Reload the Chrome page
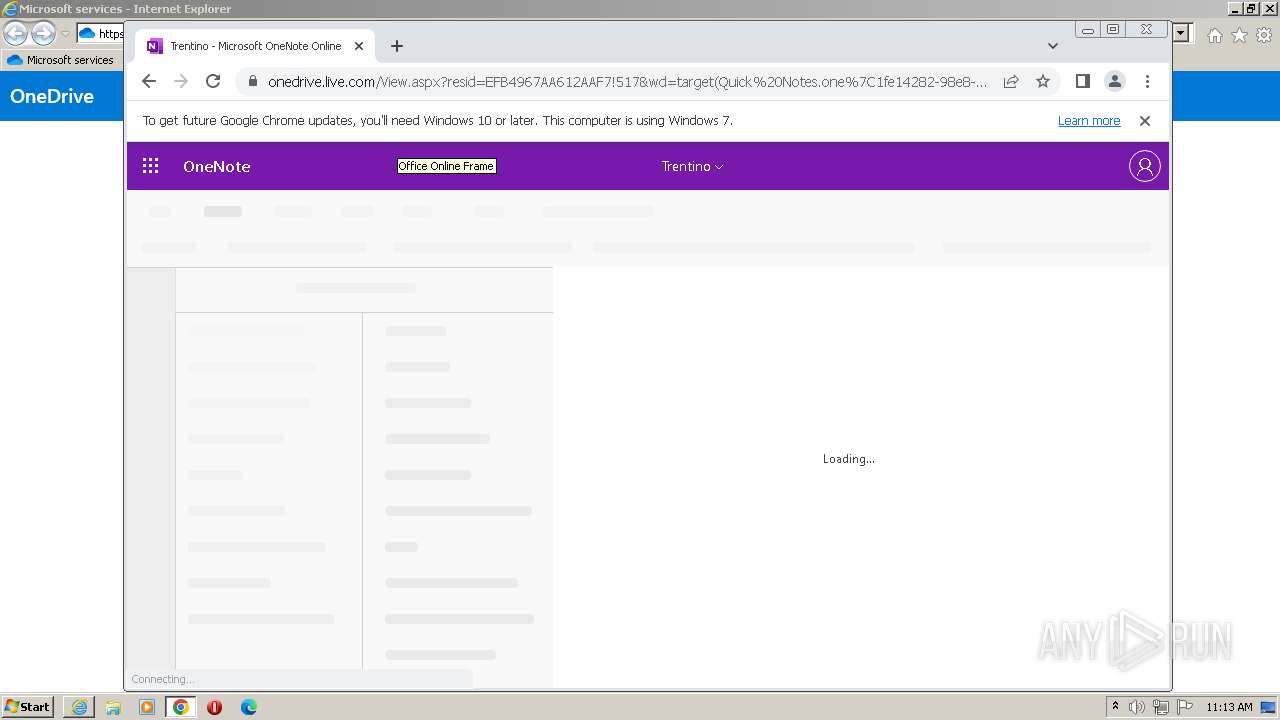 pyautogui.click(x=213, y=82)
